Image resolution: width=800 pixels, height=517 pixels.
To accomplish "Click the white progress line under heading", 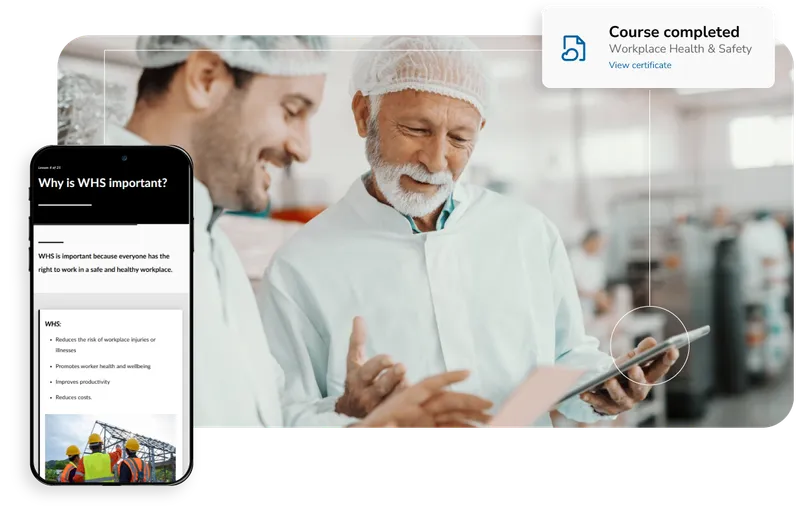I will pos(65,205).
